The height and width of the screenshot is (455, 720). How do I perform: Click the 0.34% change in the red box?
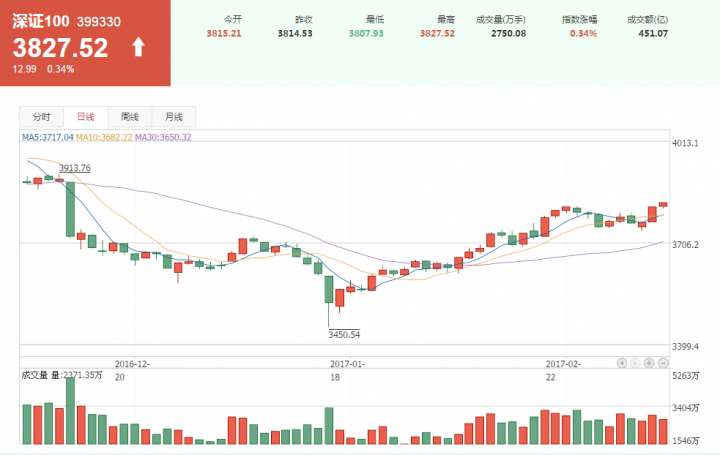coord(61,69)
